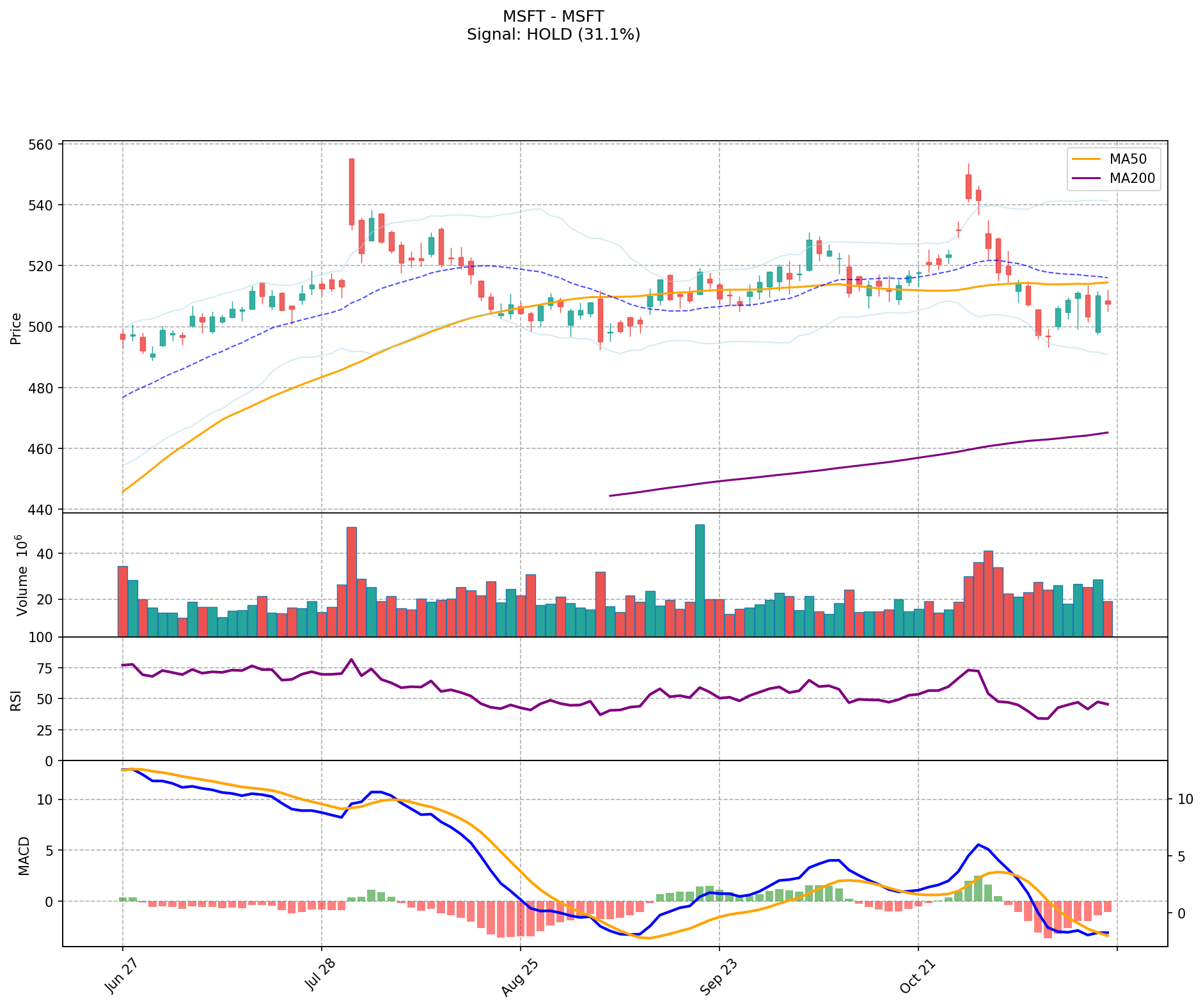This screenshot has height=1008, width=1203.
Task: Click the tall red candlestick peaking near 555
Action: (x=351, y=192)
